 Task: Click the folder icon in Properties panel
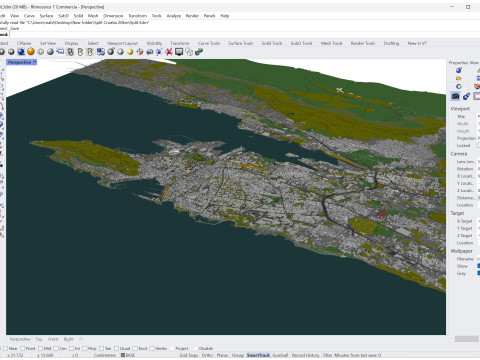tap(459, 78)
